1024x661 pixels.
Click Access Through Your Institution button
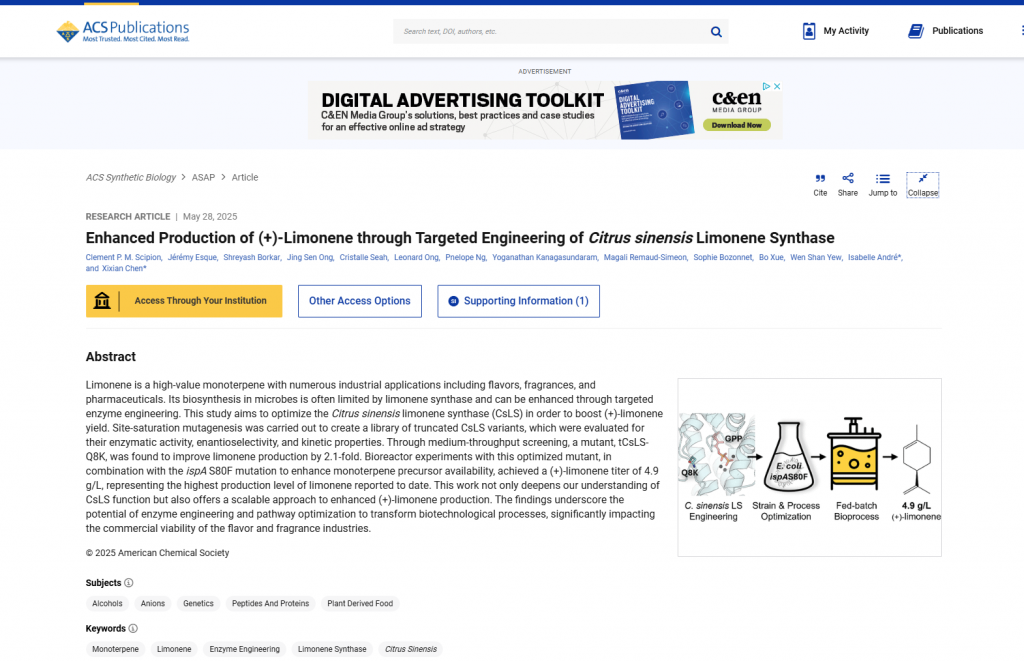[184, 301]
